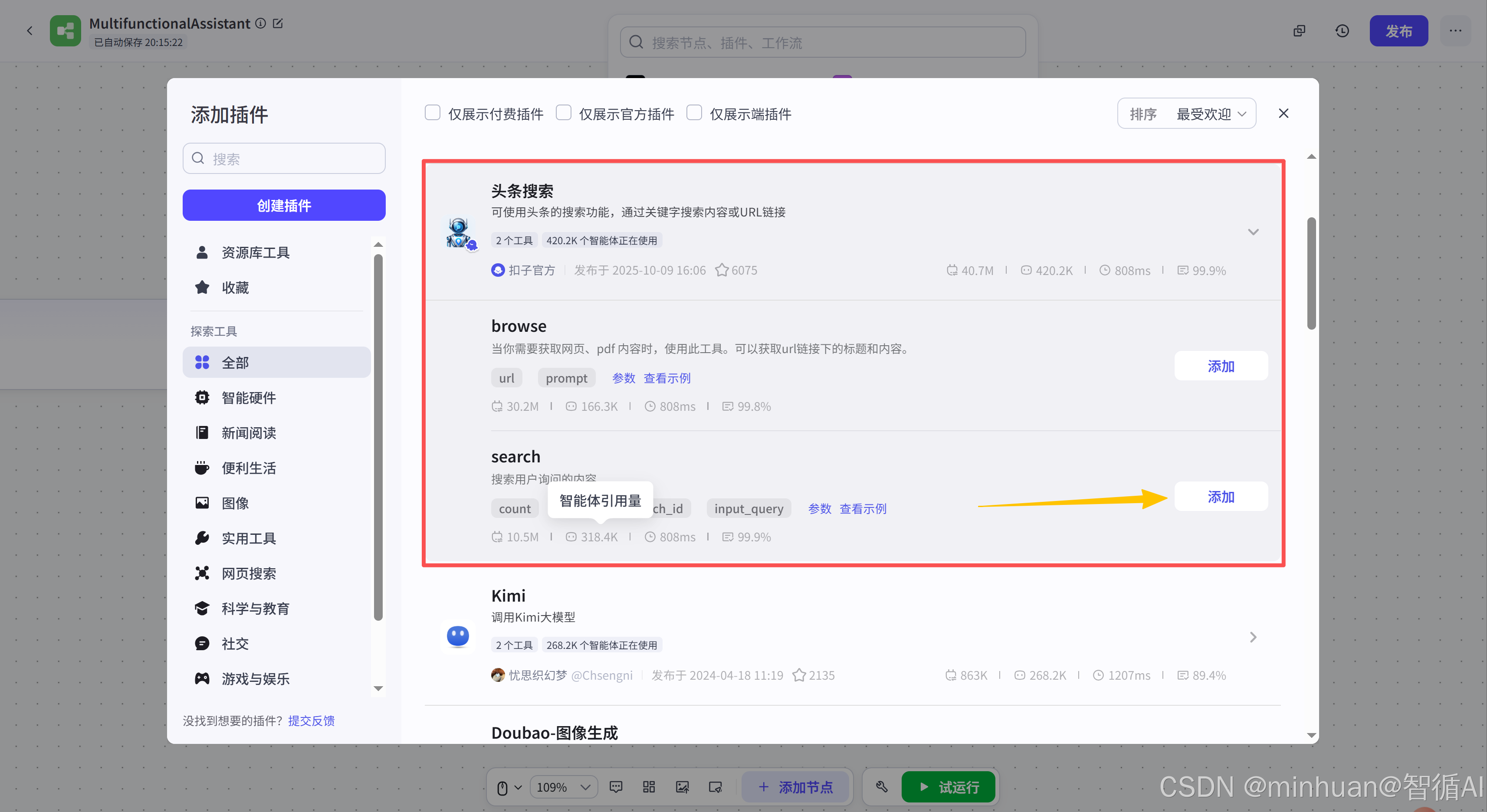This screenshot has height=812, width=1487.
Task: Click 添加 button for search tool
Action: point(1220,496)
